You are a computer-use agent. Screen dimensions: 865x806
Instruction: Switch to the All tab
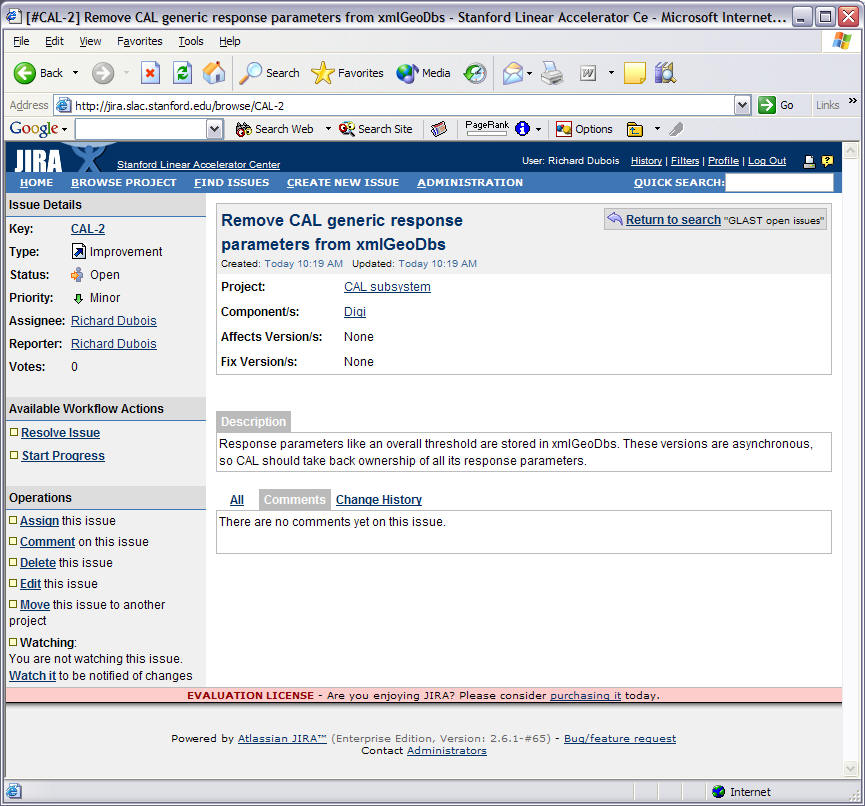pyautogui.click(x=237, y=500)
